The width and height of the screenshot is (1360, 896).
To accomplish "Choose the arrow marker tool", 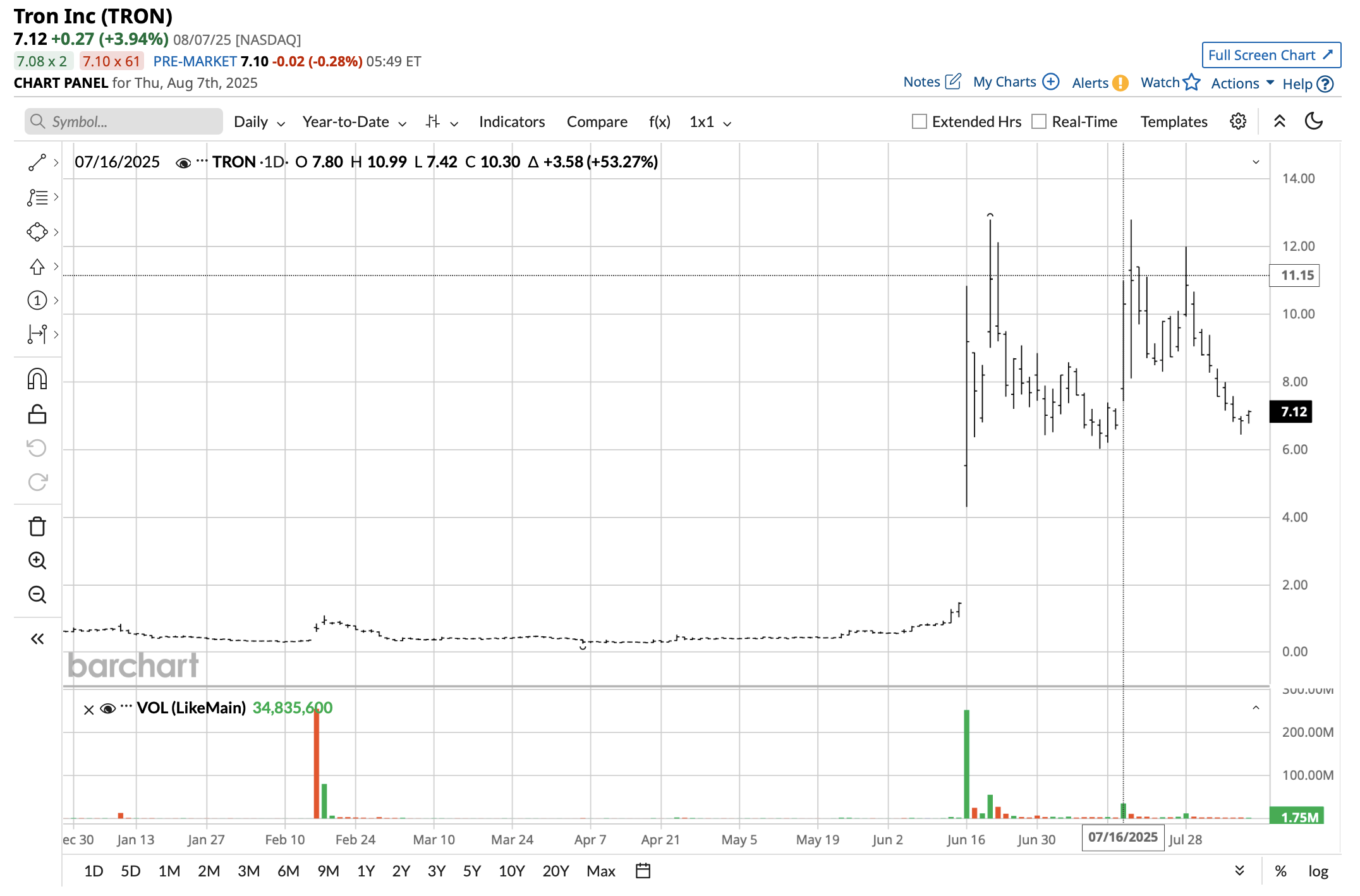I will pyautogui.click(x=37, y=267).
